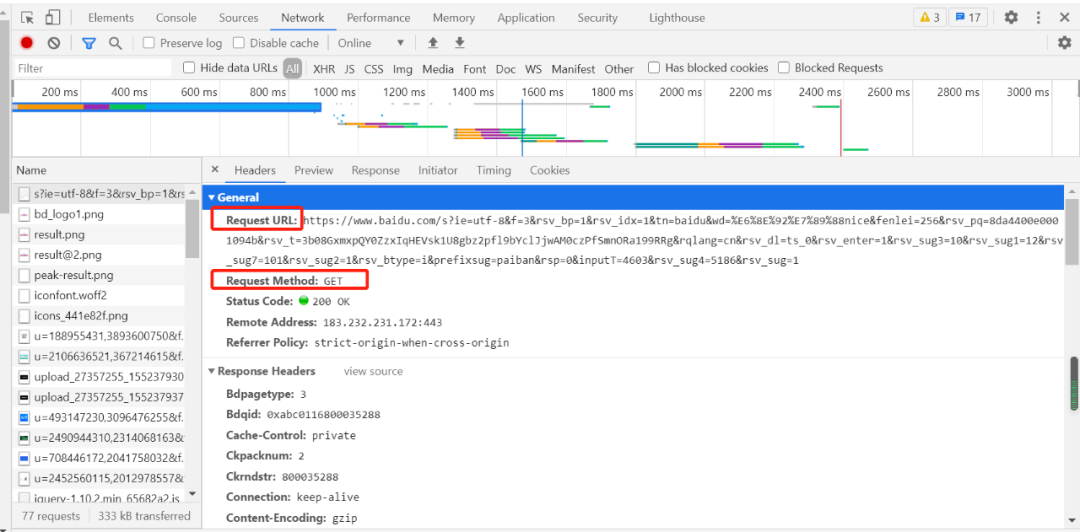Tick the Hide data URLs checkbox
Screen dimensions: 1080x532
tap(189, 68)
